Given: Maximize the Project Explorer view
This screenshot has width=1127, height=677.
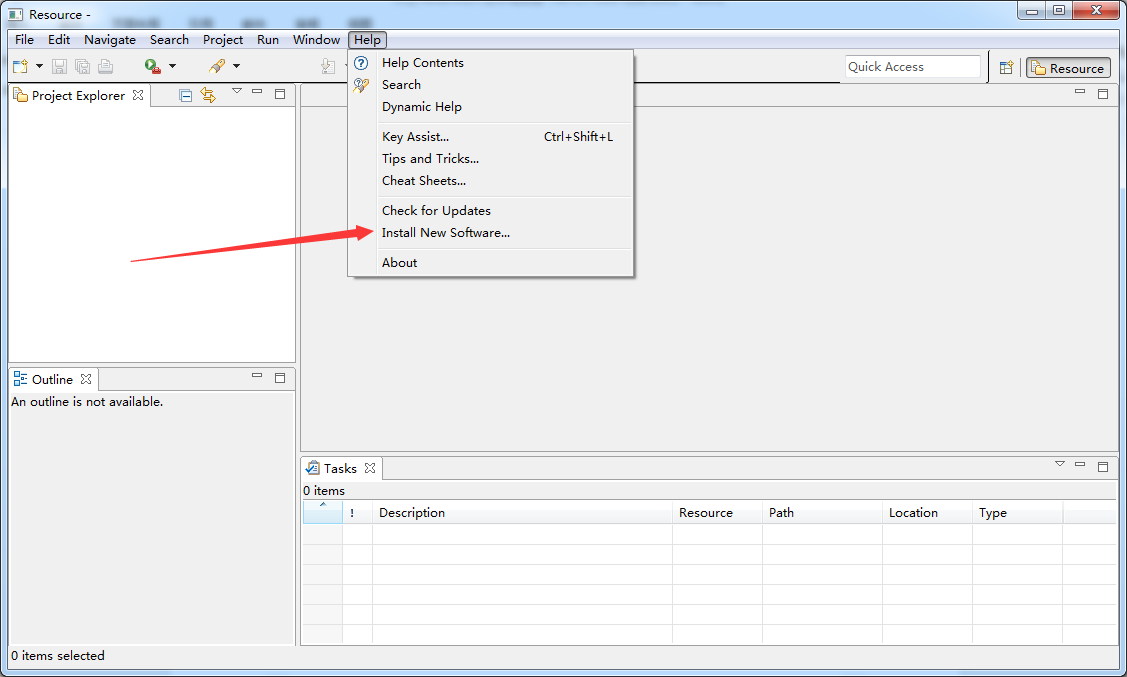Looking at the screenshot, I should tap(280, 93).
